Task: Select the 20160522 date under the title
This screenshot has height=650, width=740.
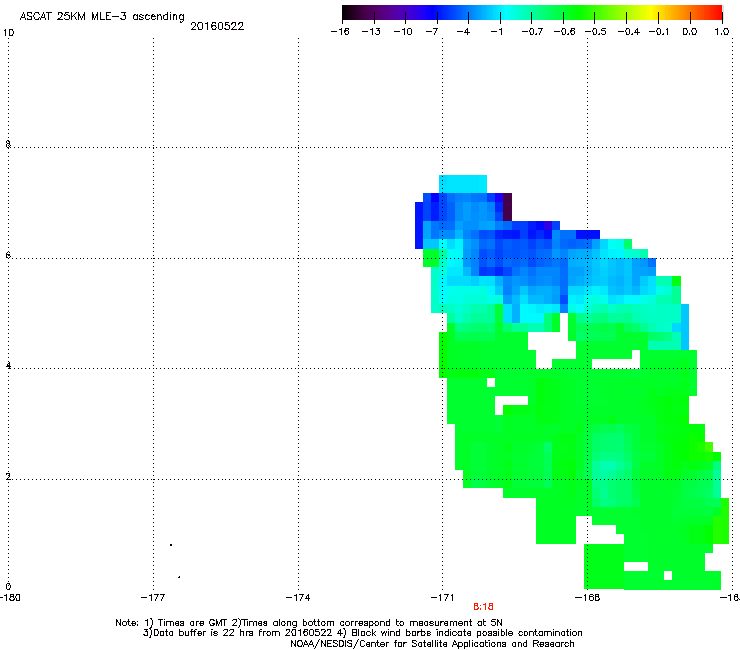Action: coord(217,26)
